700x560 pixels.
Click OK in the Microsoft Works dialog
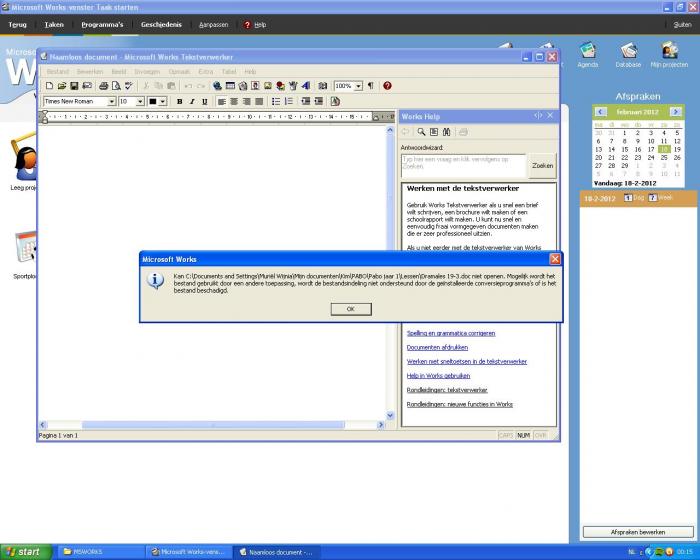coord(351,309)
